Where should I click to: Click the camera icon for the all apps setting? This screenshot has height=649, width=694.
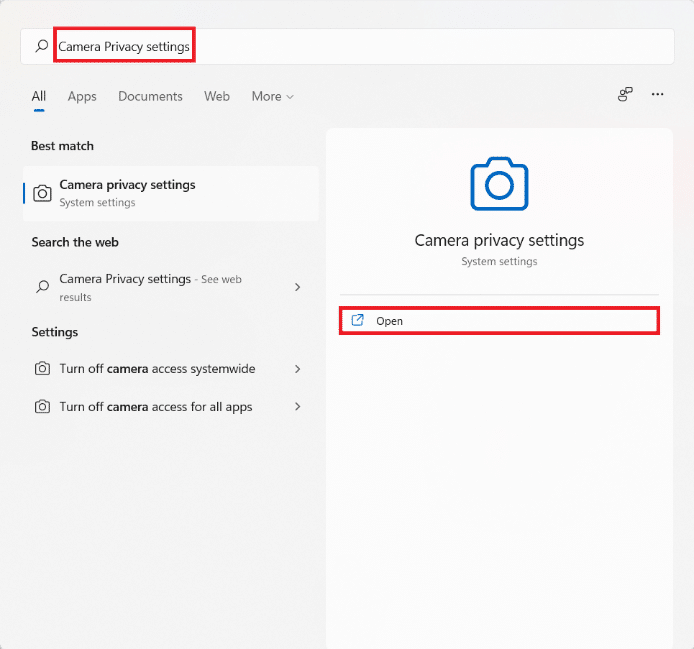(x=42, y=407)
